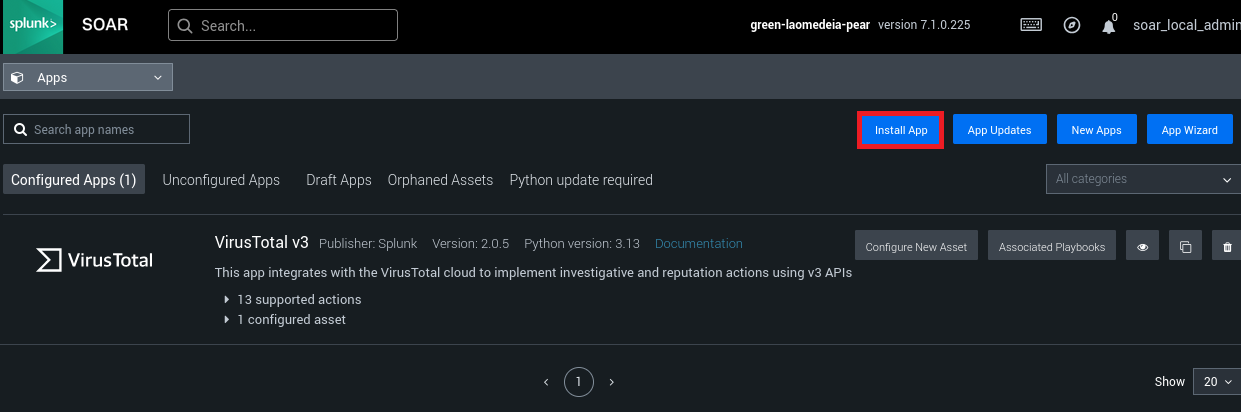
Task: Open the notifications bell icon
Action: [1108, 26]
